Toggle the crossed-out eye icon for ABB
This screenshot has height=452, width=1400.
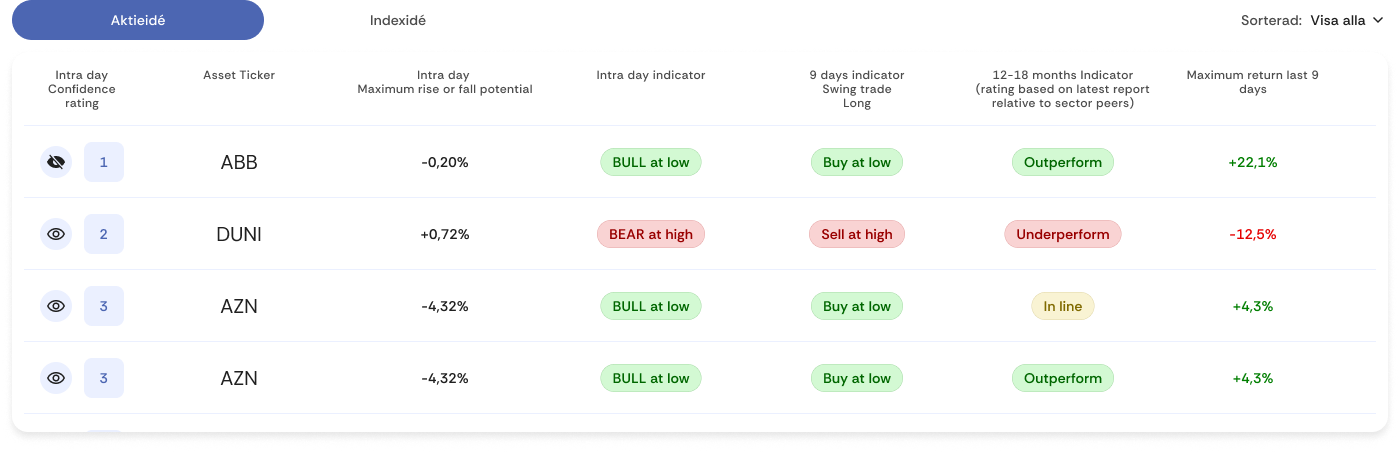coord(56,162)
